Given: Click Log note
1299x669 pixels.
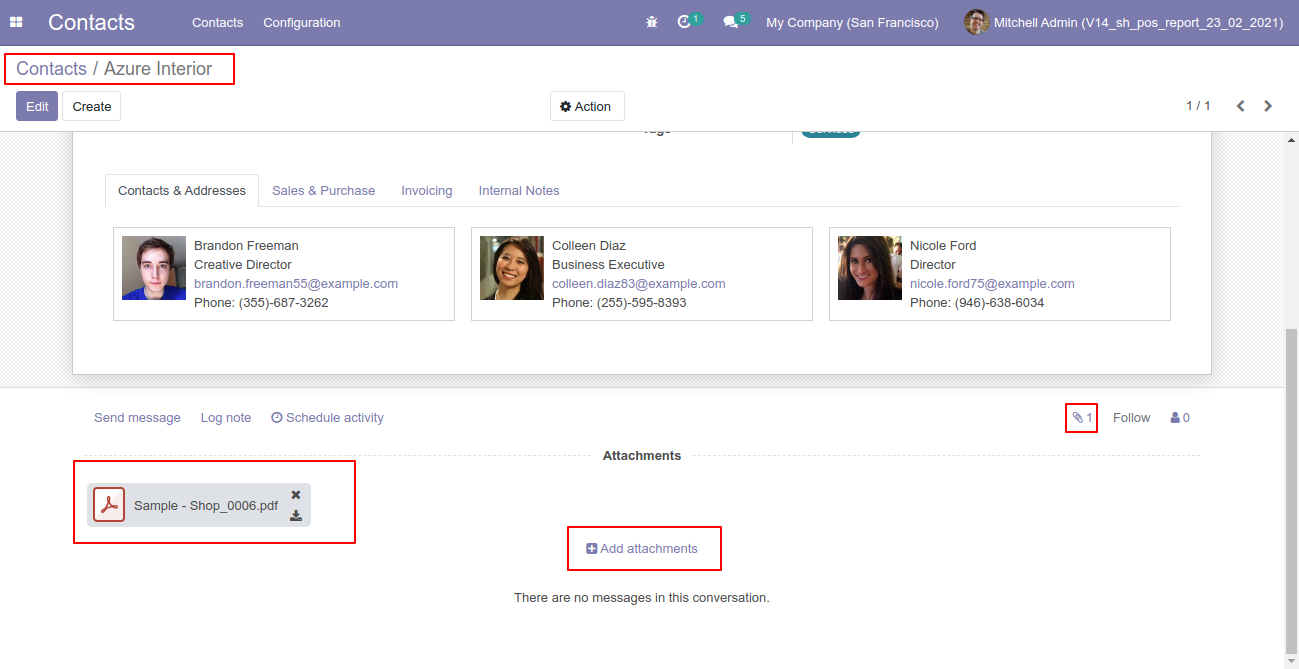Looking at the screenshot, I should click(x=226, y=418).
